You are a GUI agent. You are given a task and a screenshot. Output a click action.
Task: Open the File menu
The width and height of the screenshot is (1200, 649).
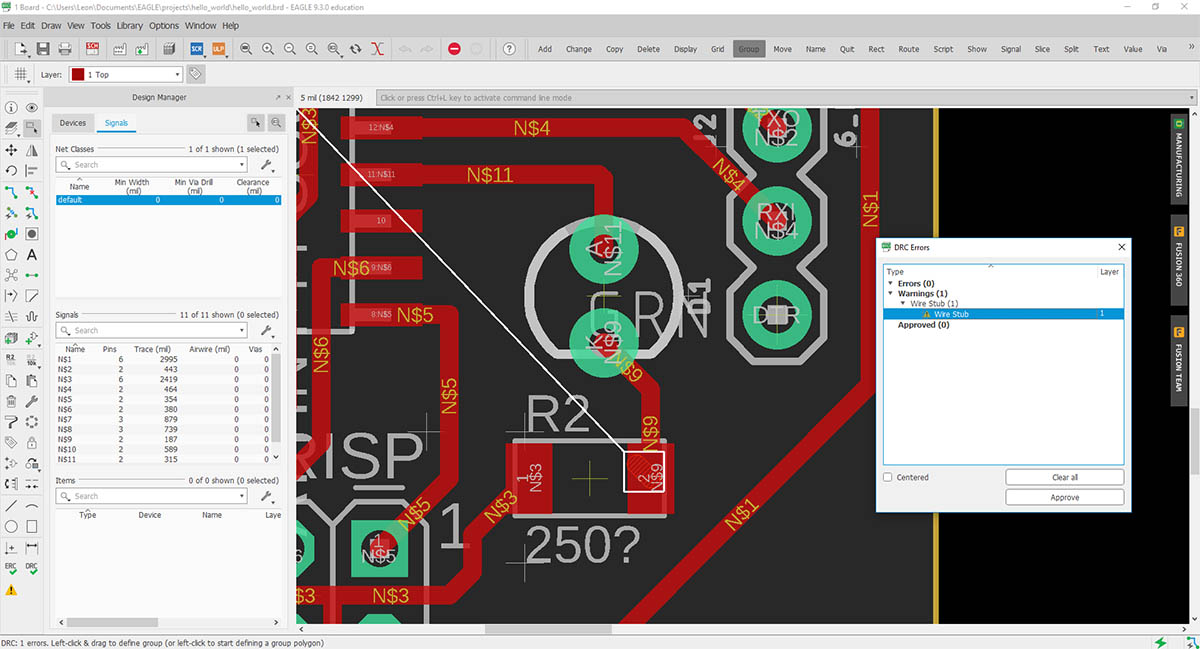click(x=8, y=25)
